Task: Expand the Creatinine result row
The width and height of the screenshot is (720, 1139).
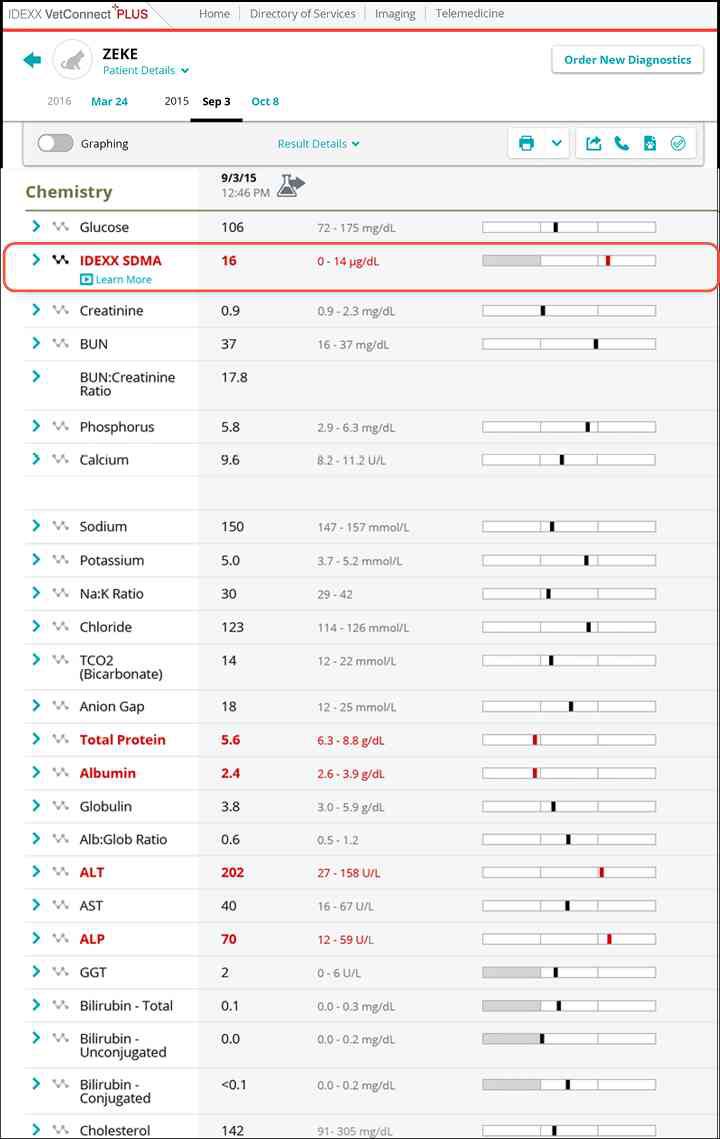Action: (x=36, y=310)
